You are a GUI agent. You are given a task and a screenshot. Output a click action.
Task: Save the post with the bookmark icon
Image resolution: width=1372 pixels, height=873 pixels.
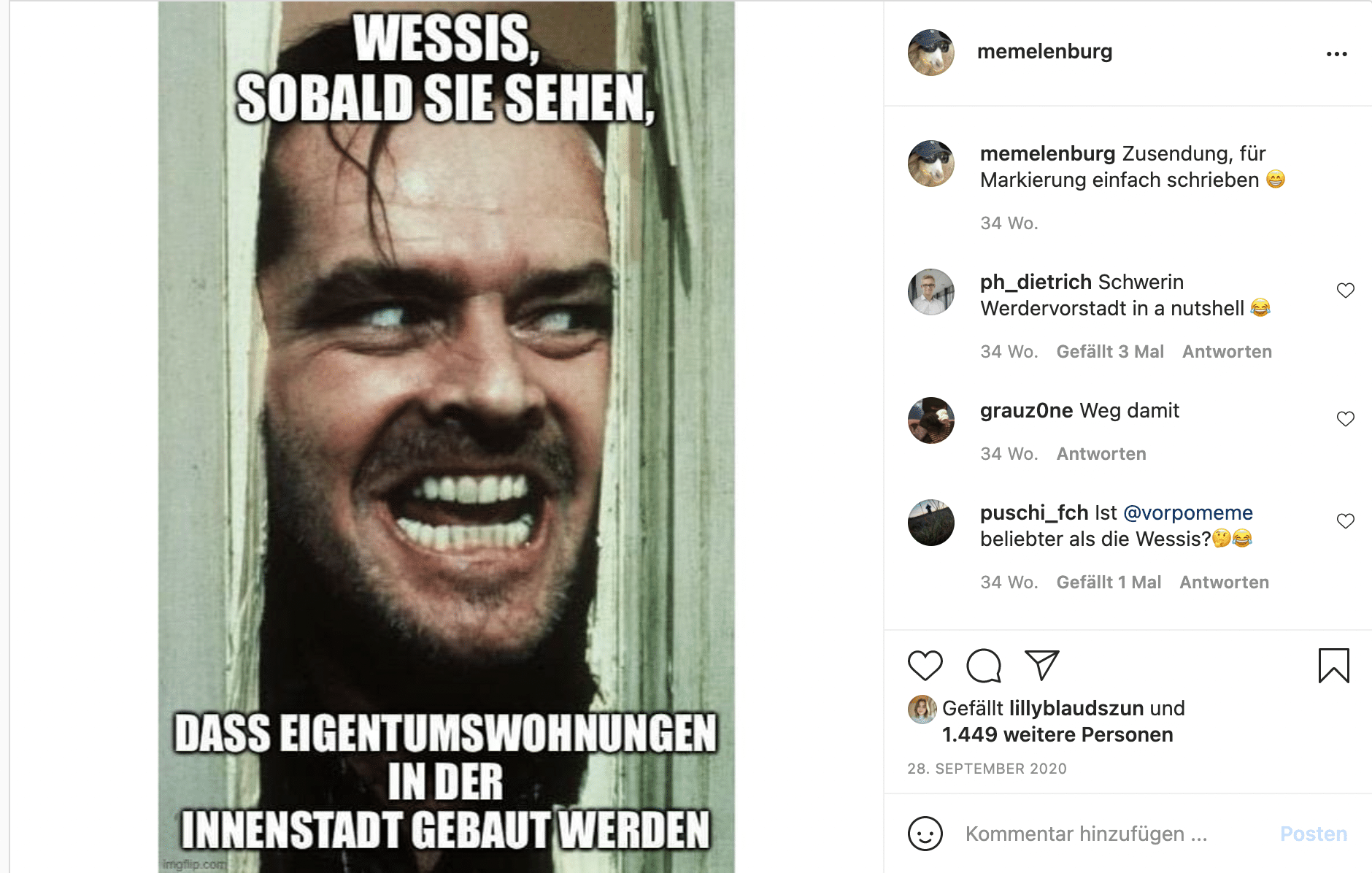(x=1333, y=665)
